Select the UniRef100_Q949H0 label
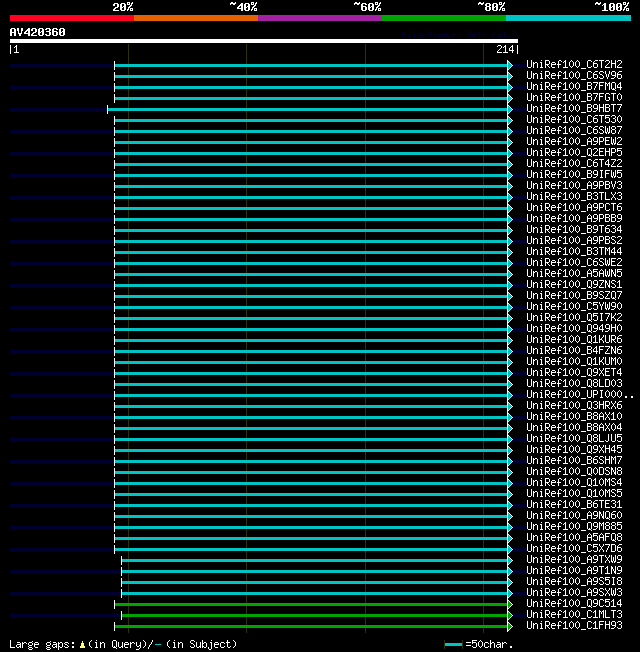The height and width of the screenshot is (652, 640). [574, 328]
